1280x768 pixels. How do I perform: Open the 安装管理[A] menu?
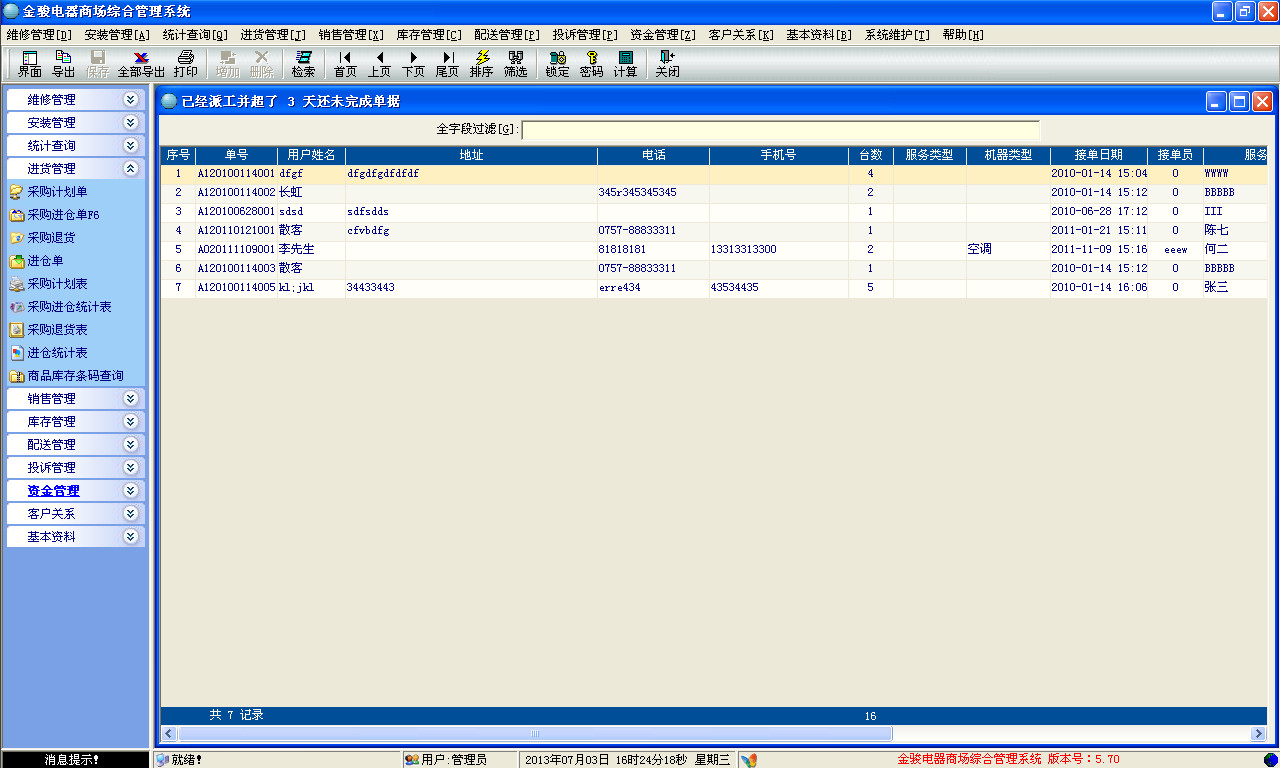coord(118,35)
